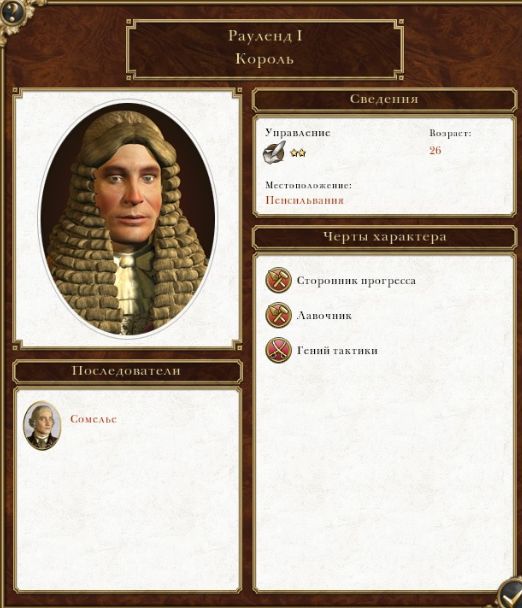The width and height of the screenshot is (522, 608).
Task: Click the Черты характера section header
Action: tap(384, 237)
